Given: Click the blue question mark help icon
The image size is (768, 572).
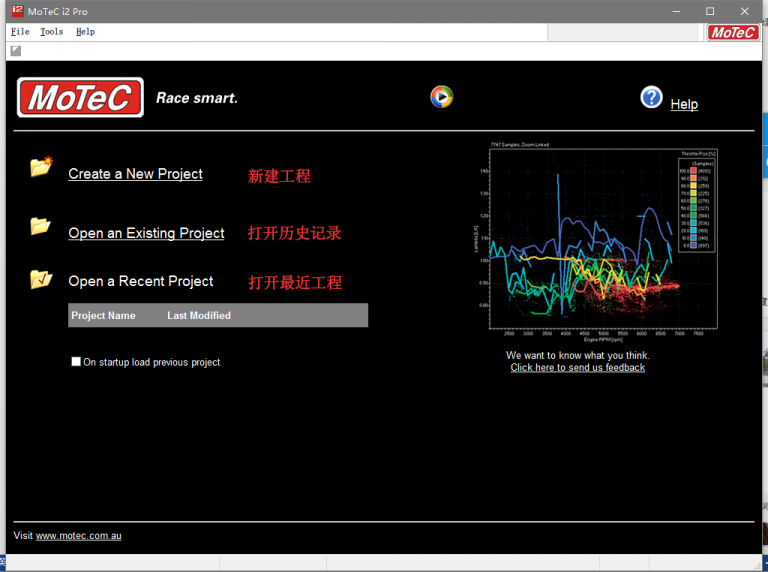Looking at the screenshot, I should 651,97.
